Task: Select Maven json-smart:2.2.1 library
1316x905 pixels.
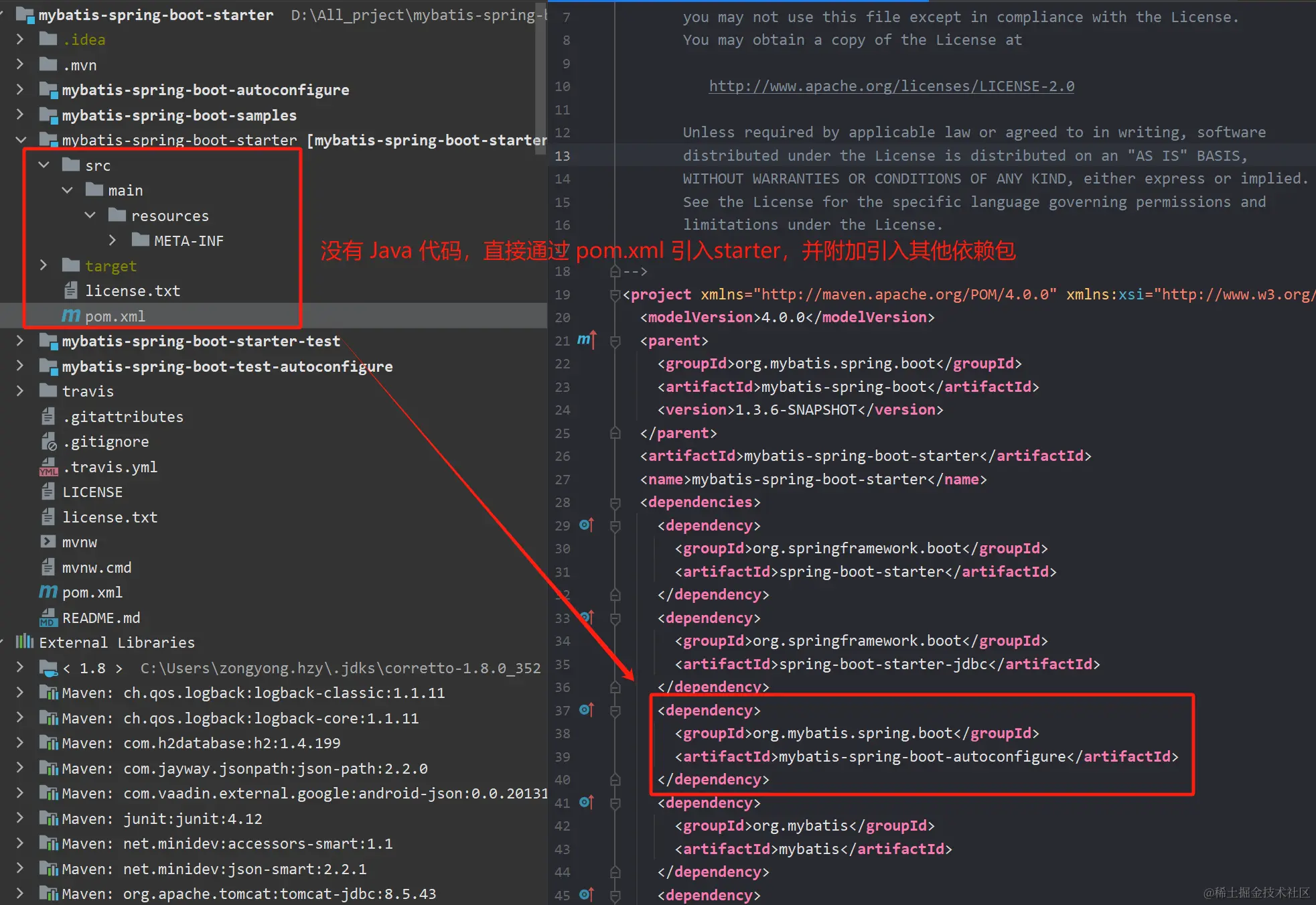Action: click(214, 869)
